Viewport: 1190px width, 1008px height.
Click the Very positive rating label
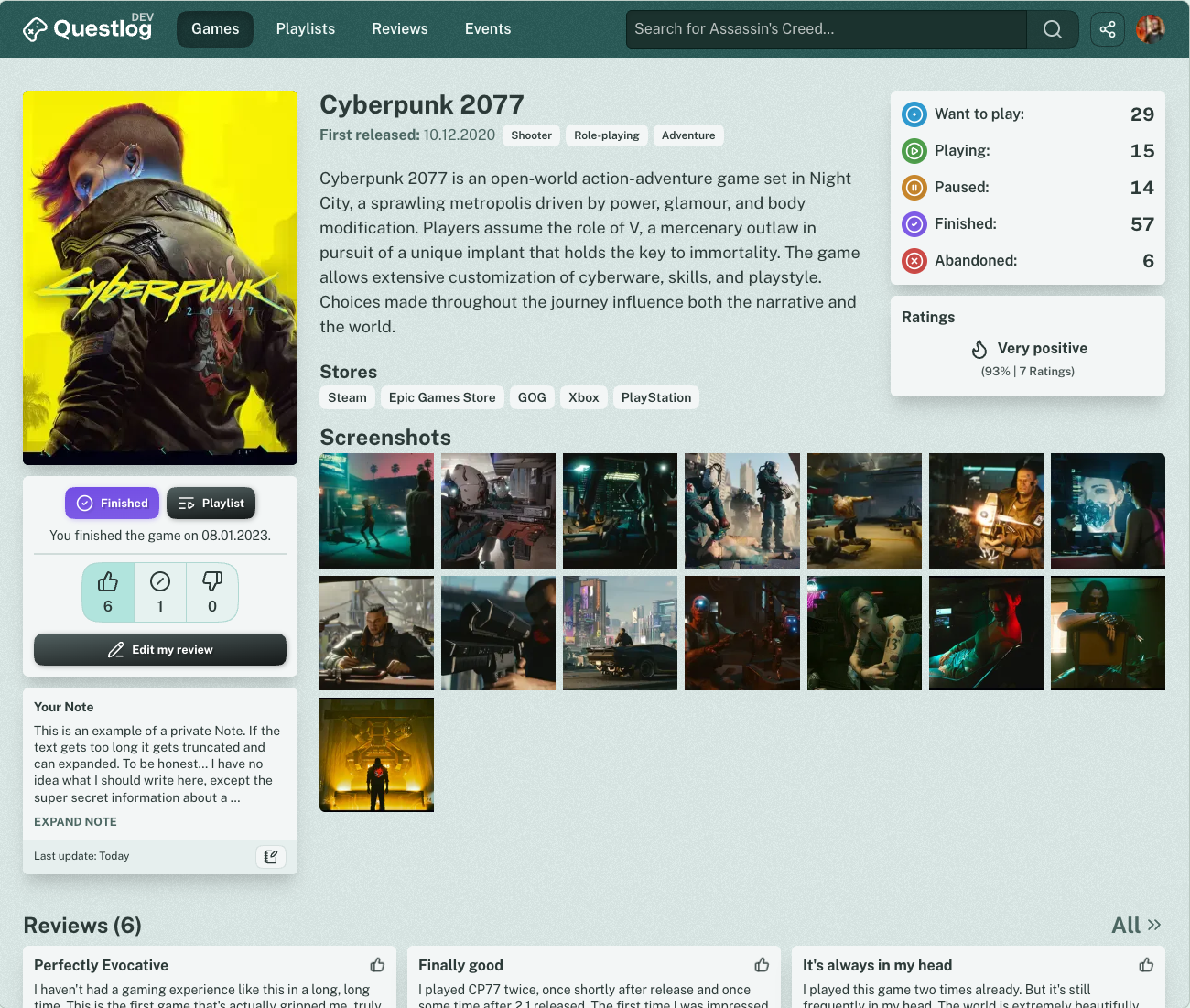(1043, 349)
